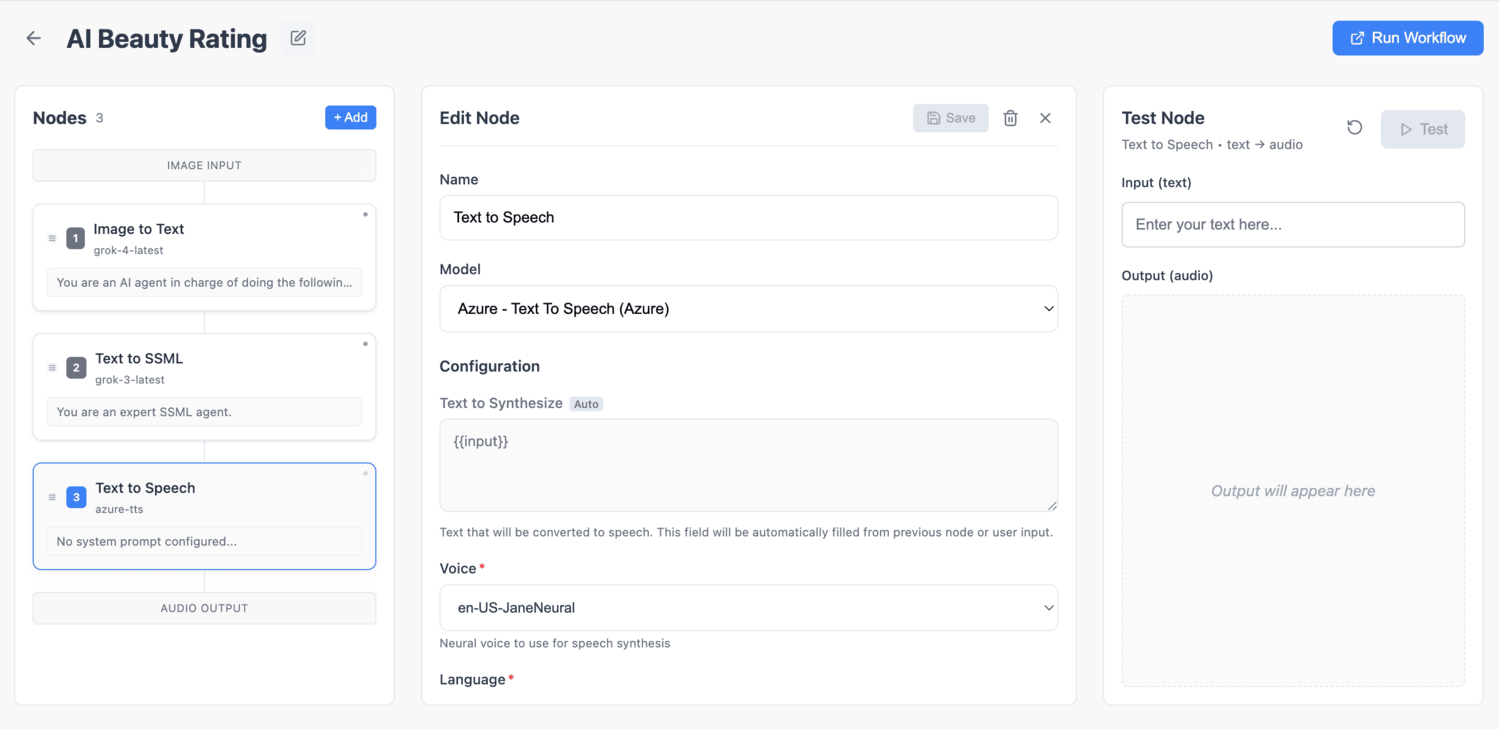This screenshot has width=1499, height=729.
Task: Open the Model dropdown
Action: [748, 309]
